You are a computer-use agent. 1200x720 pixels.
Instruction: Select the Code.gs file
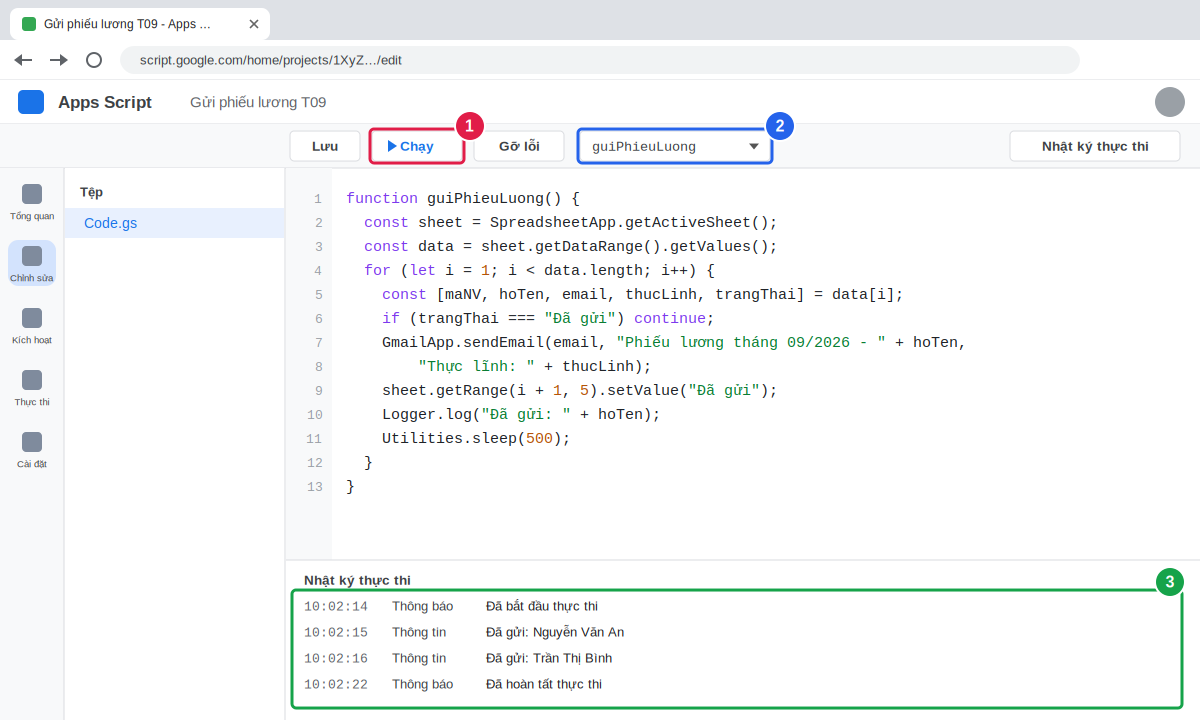[x=175, y=223]
